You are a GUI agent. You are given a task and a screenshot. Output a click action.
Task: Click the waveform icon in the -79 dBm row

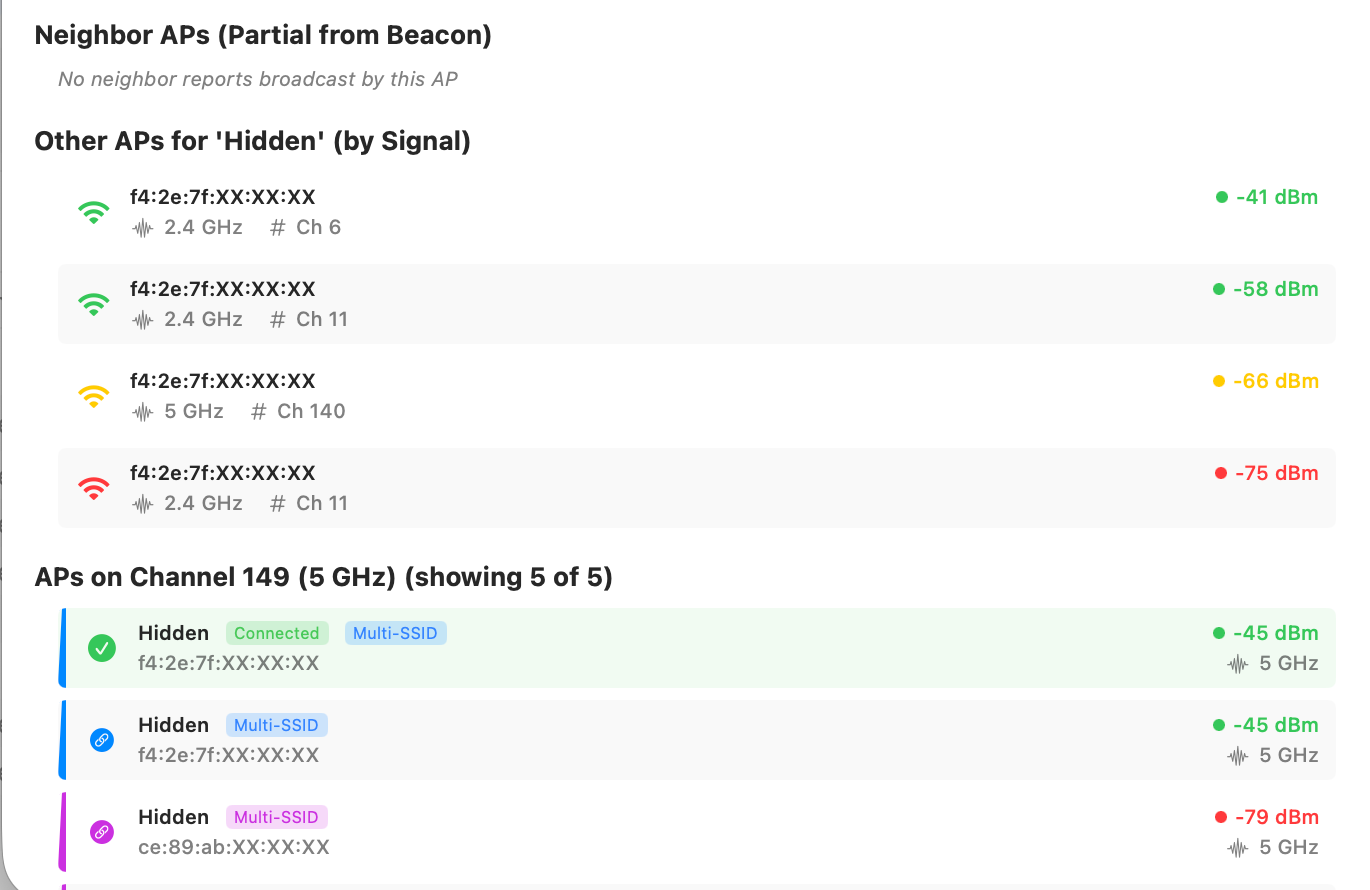[1238, 848]
